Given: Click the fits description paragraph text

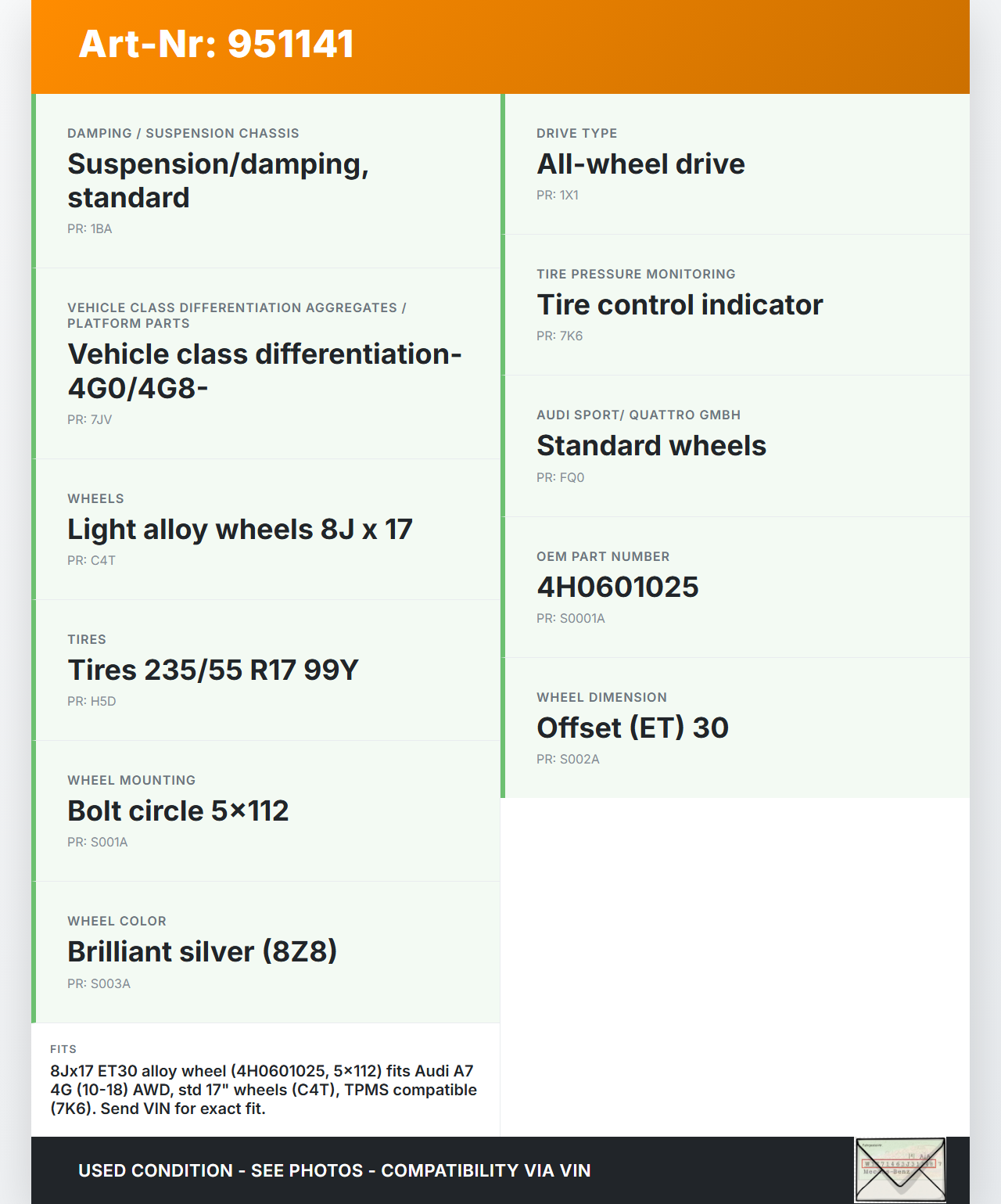Looking at the screenshot, I should (264, 1090).
